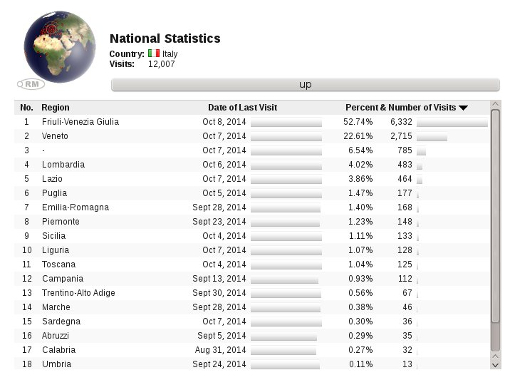Click the Sardegna last visit date bar
Viewport: 510px width, 380px height.
click(x=286, y=322)
